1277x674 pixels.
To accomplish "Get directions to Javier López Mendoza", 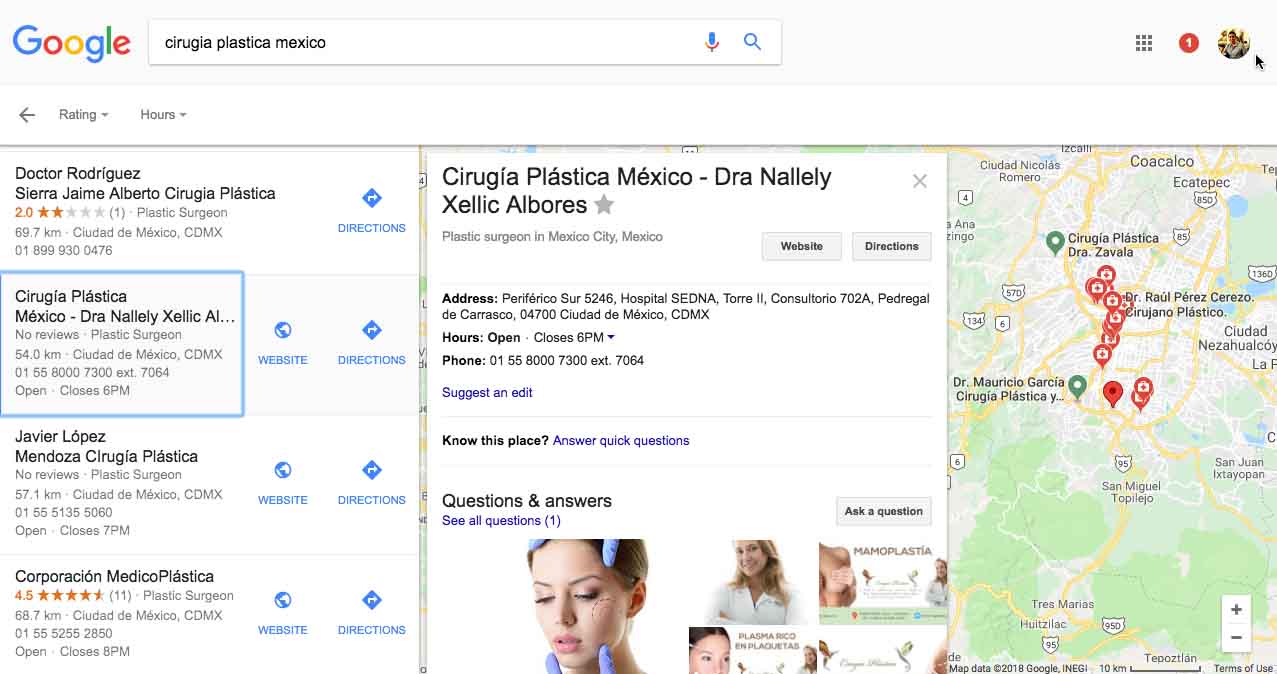I will tap(371, 482).
